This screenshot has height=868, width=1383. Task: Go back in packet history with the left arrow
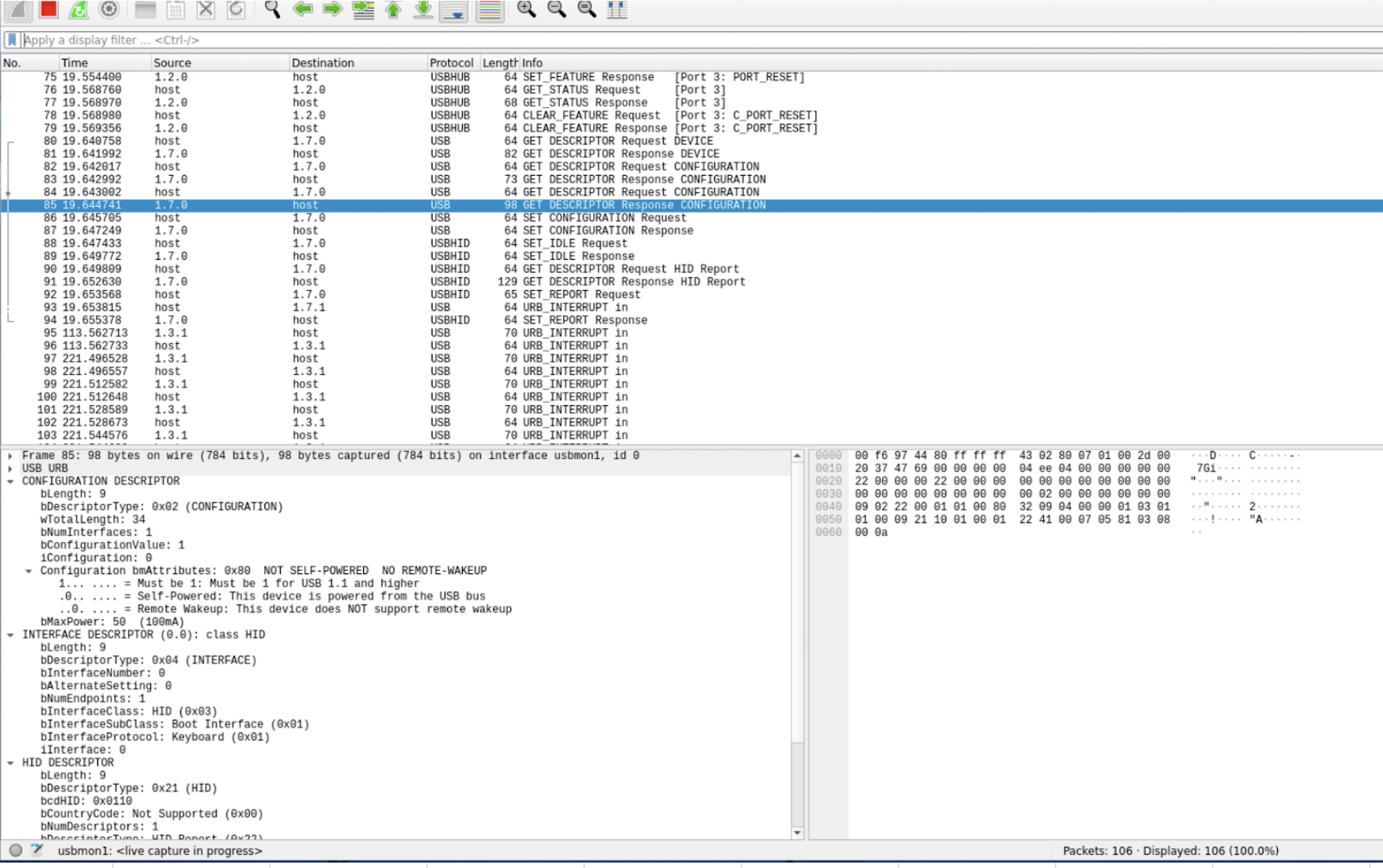click(x=303, y=9)
